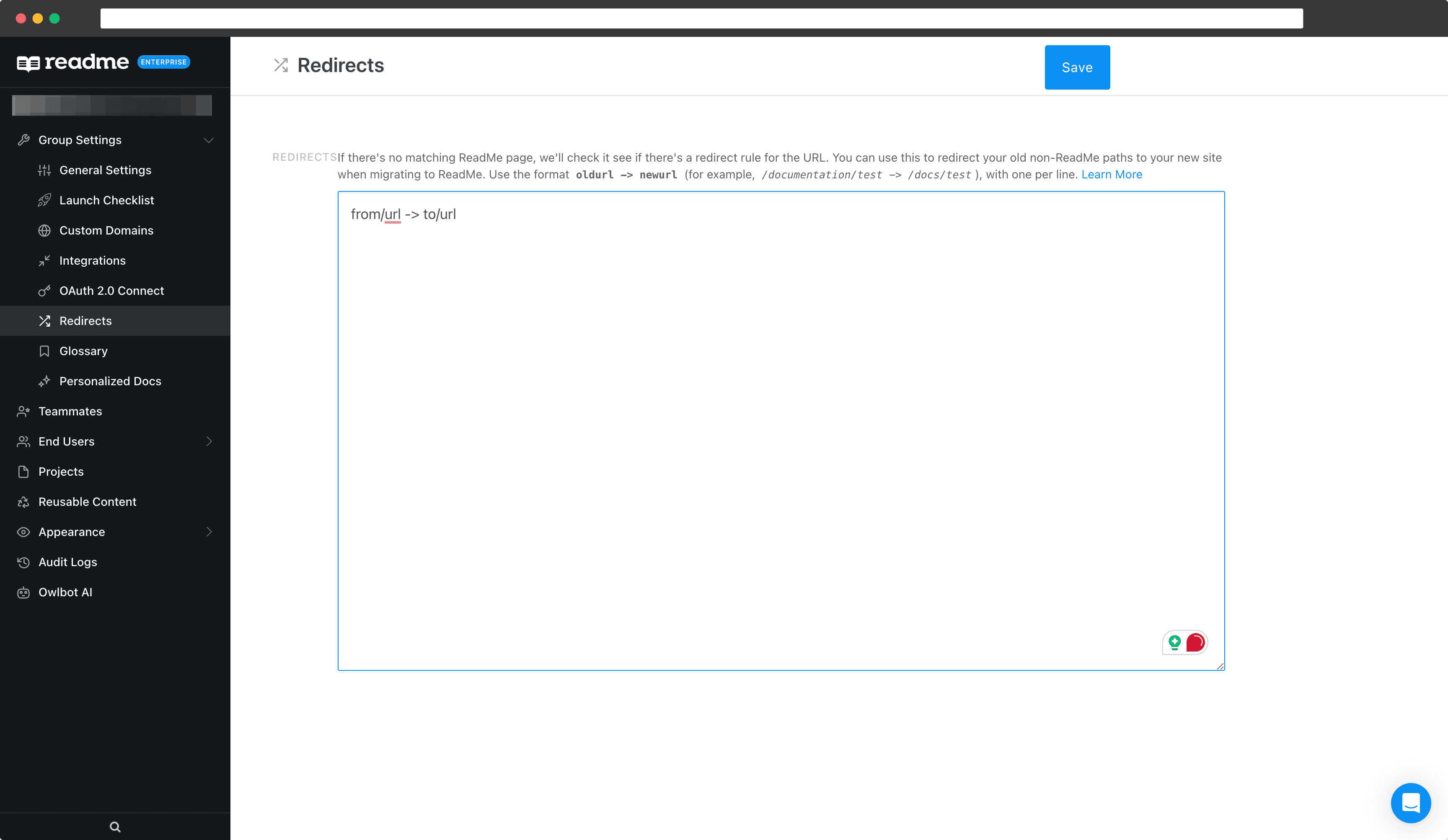Click the Save button

(1078, 67)
